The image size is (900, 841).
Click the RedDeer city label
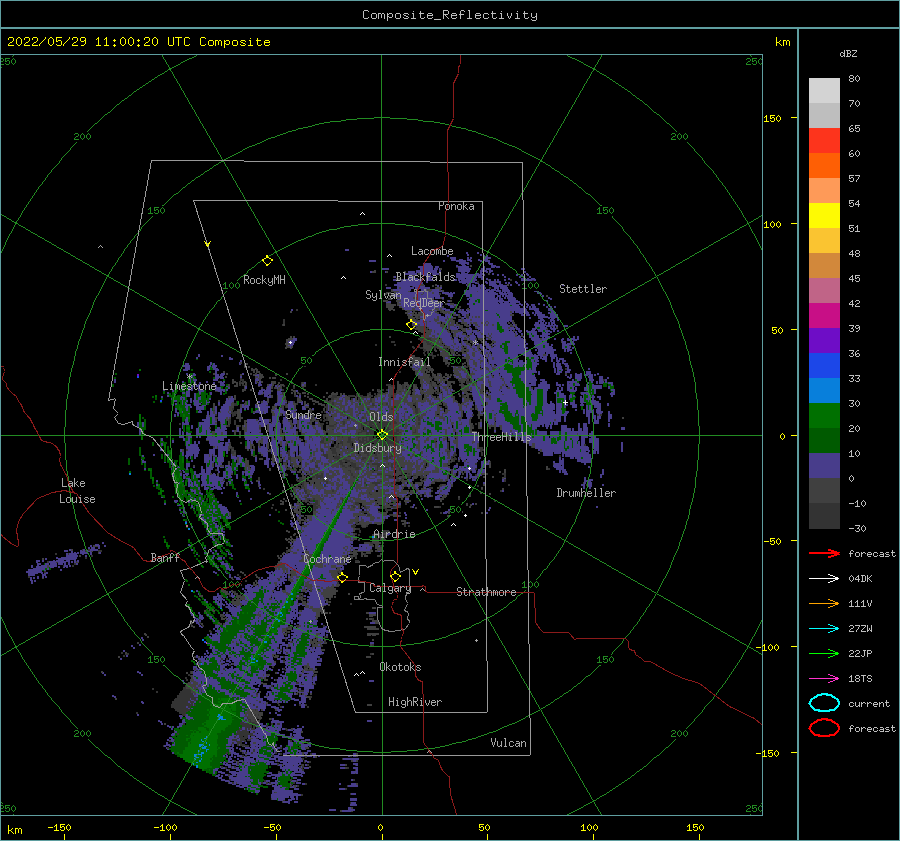tap(424, 303)
